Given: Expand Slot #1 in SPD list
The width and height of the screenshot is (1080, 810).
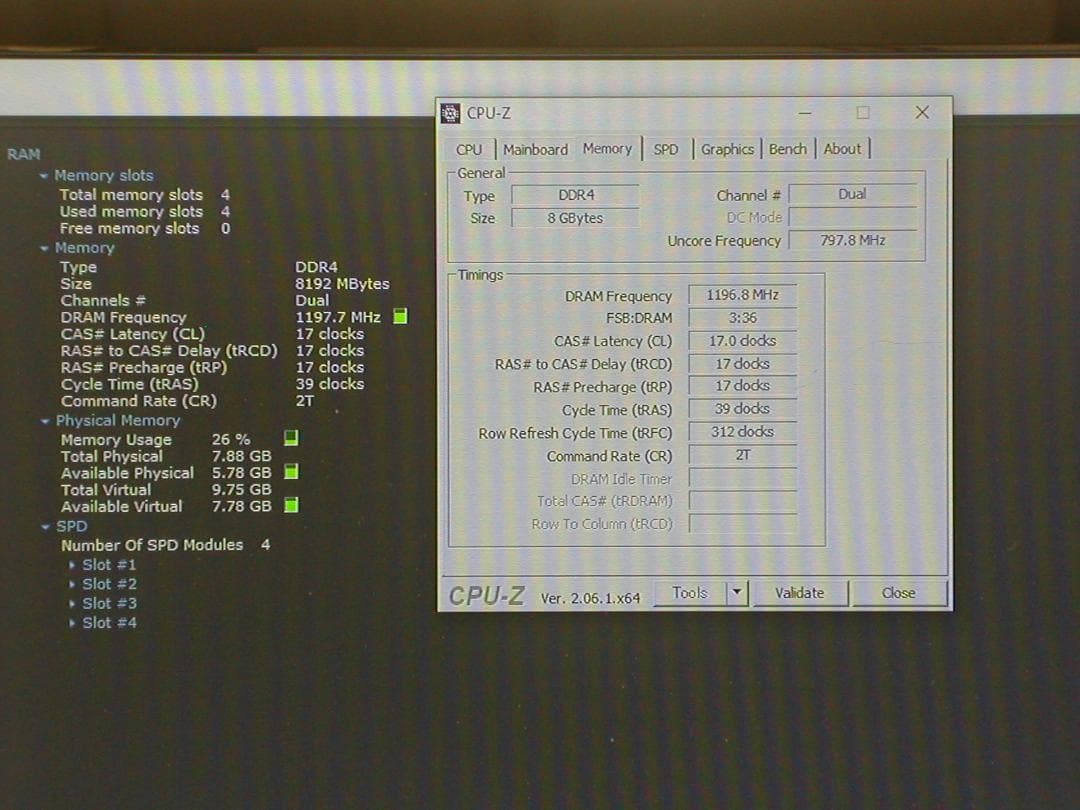Looking at the screenshot, I should point(72,565).
